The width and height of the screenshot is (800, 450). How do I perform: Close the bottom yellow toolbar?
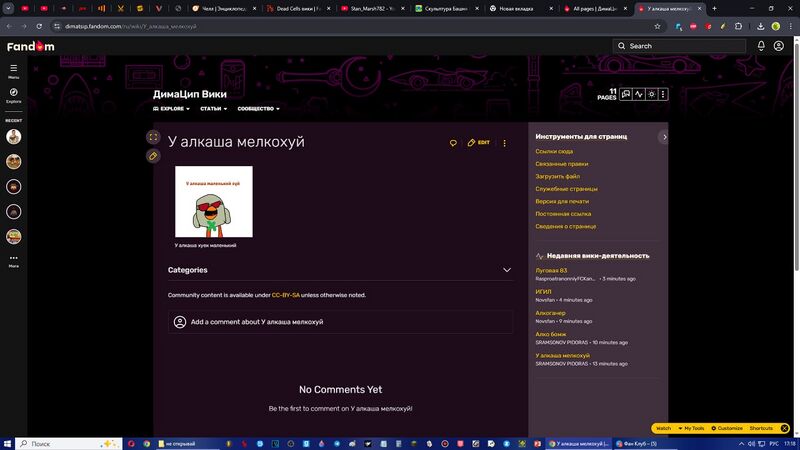pyautogui.click(x=784, y=428)
